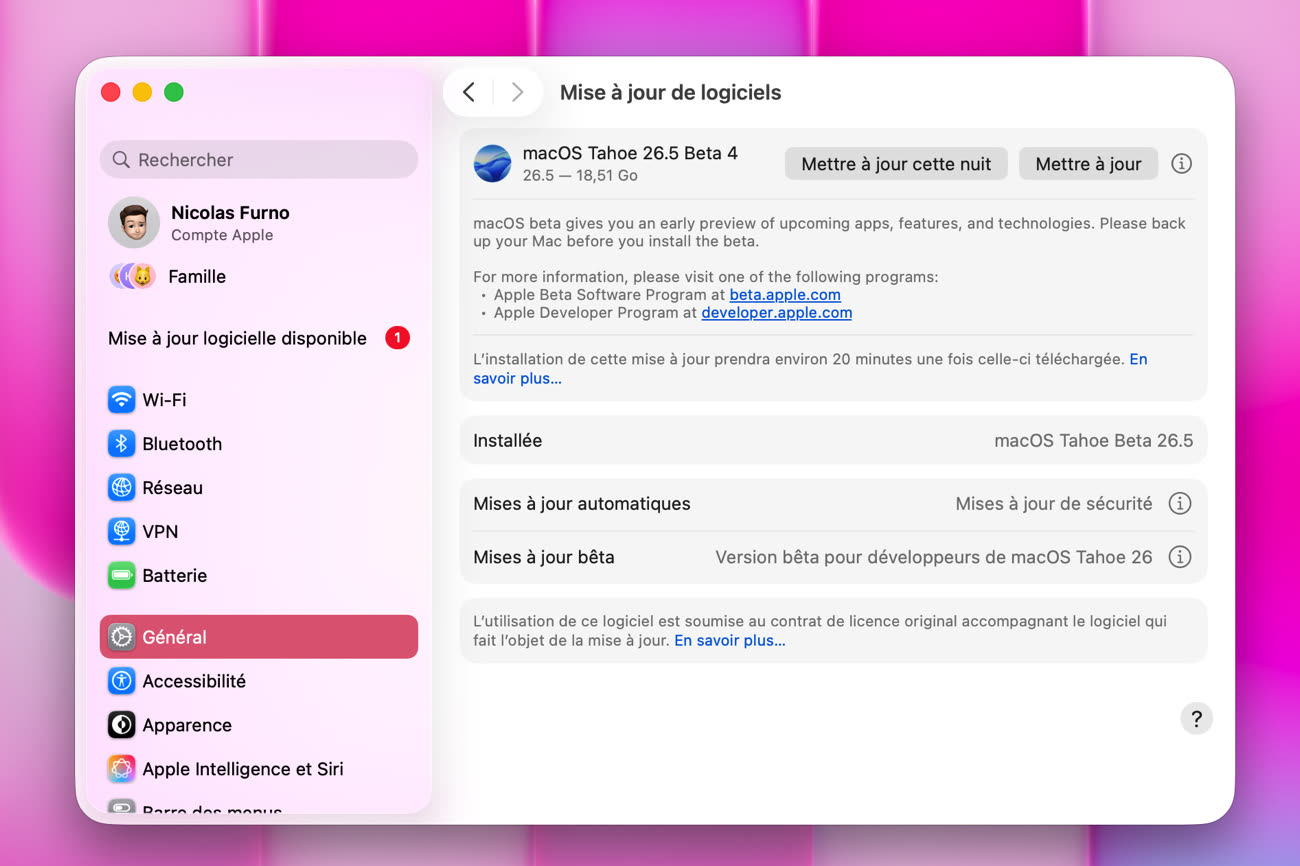Open the developer.apple.com link

pyautogui.click(x=777, y=313)
